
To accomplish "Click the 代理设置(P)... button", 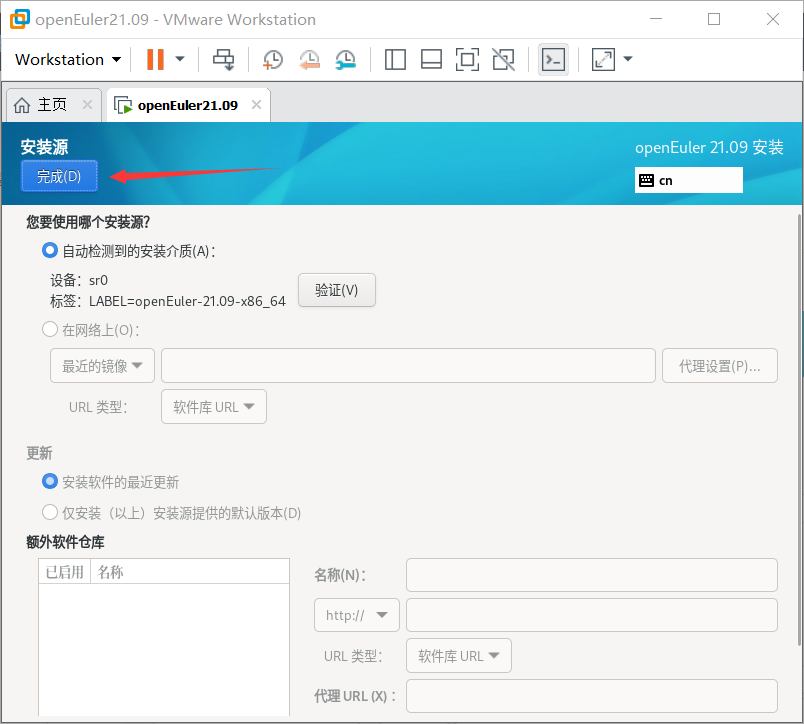I will [719, 366].
